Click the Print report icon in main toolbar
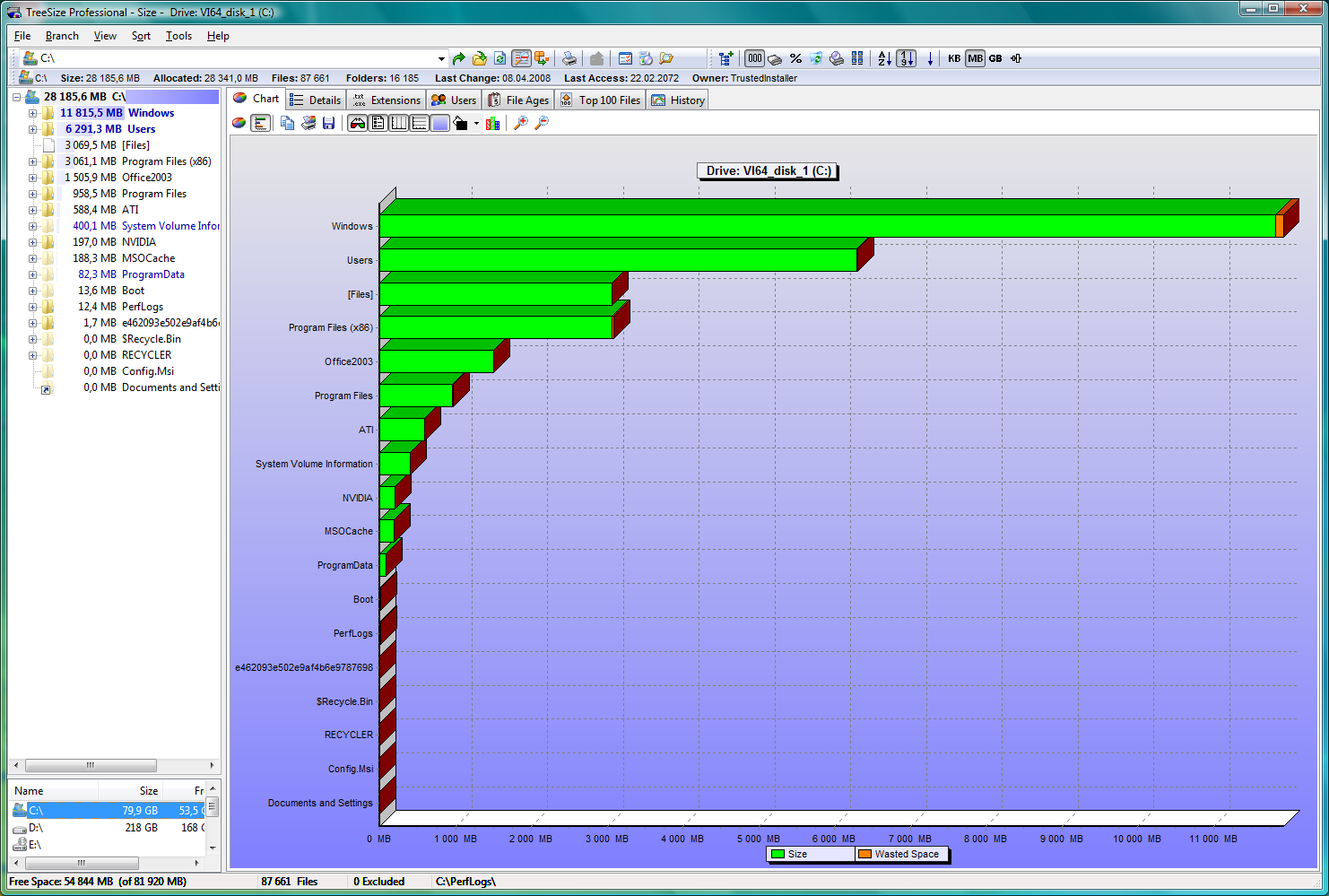The height and width of the screenshot is (896, 1329). click(569, 58)
